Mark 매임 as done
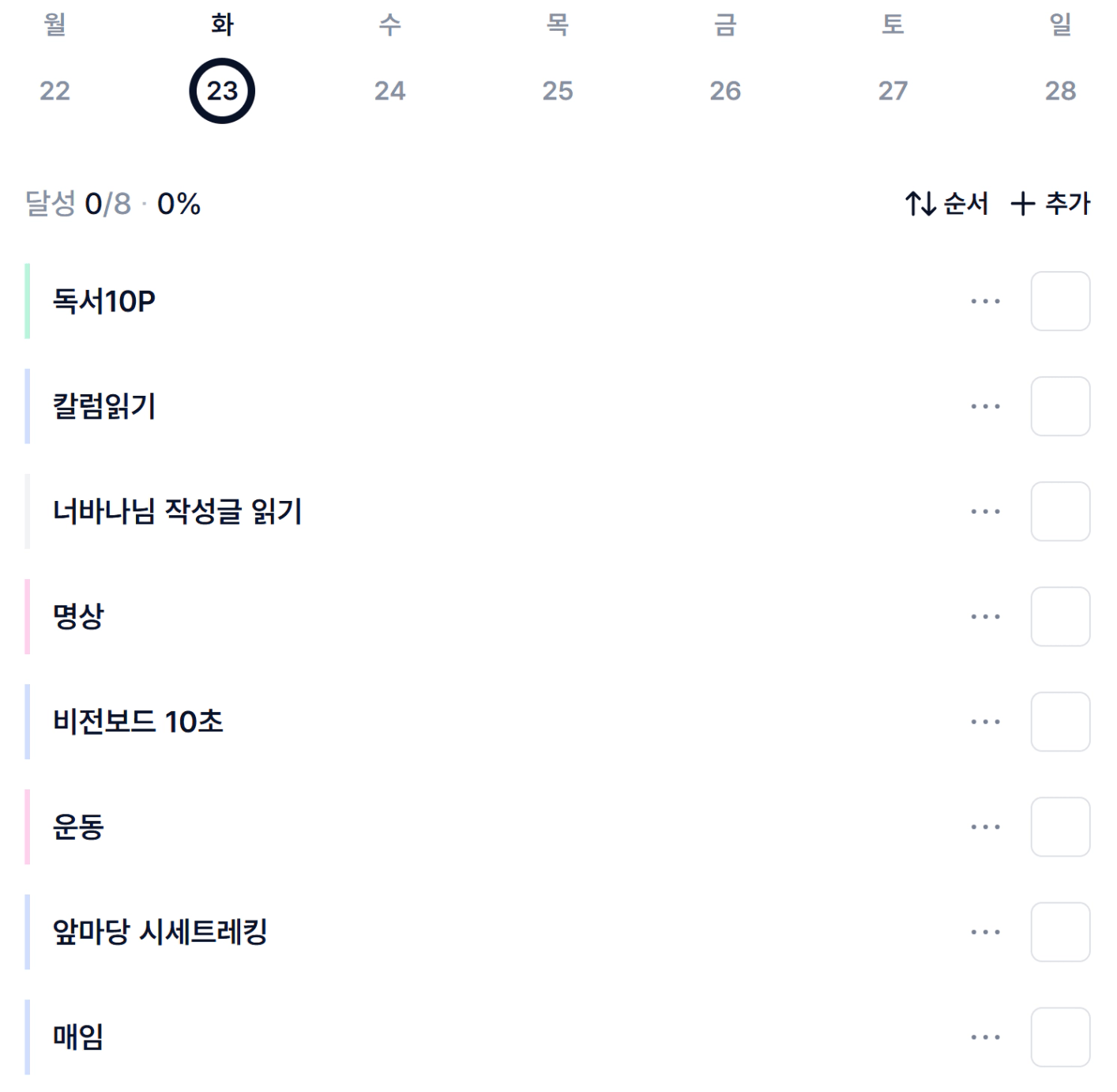Viewport: 1117px width, 1092px height. (1060, 1037)
